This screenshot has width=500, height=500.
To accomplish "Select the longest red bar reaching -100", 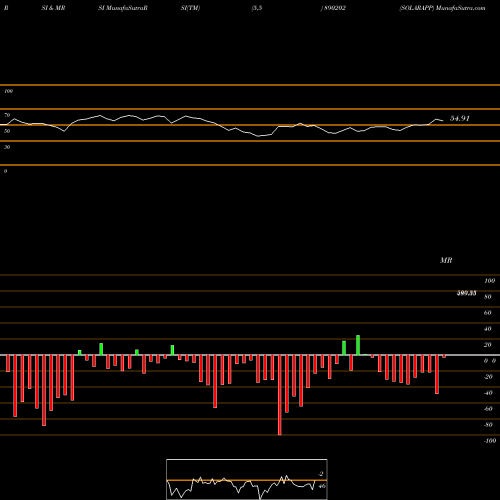I will [280, 395].
